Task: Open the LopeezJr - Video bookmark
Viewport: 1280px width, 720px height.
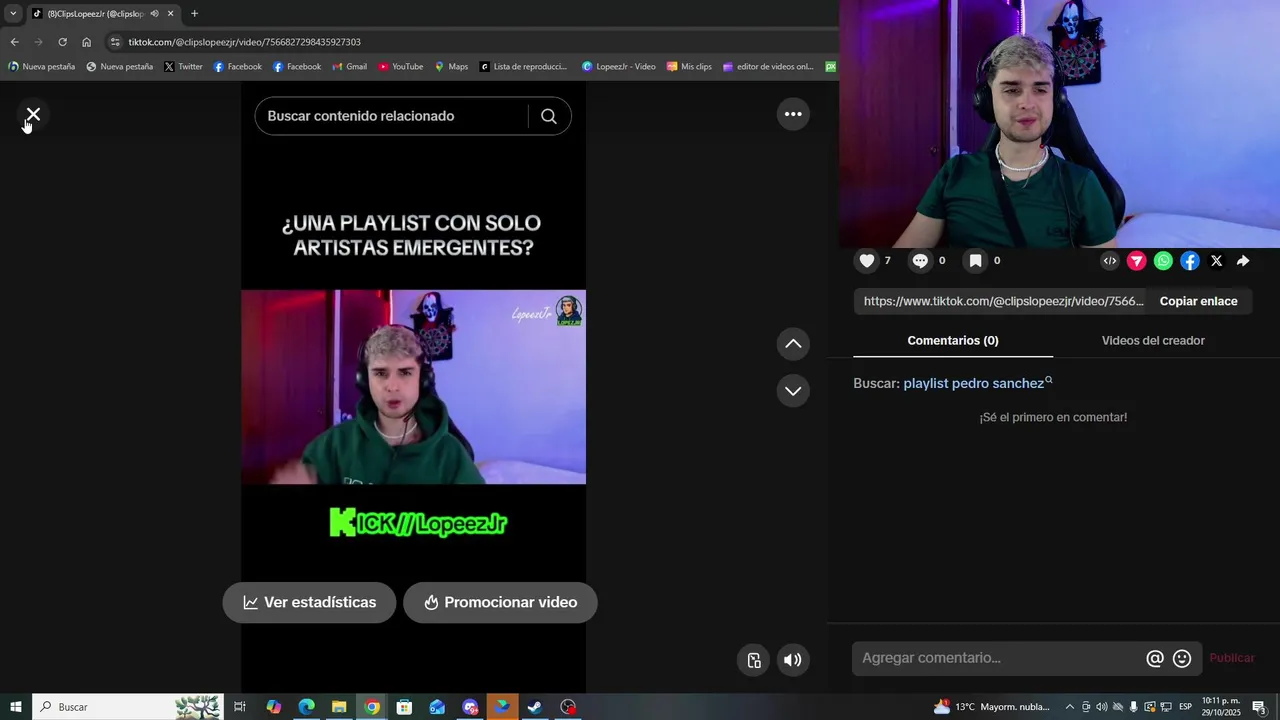Action: 619,67
